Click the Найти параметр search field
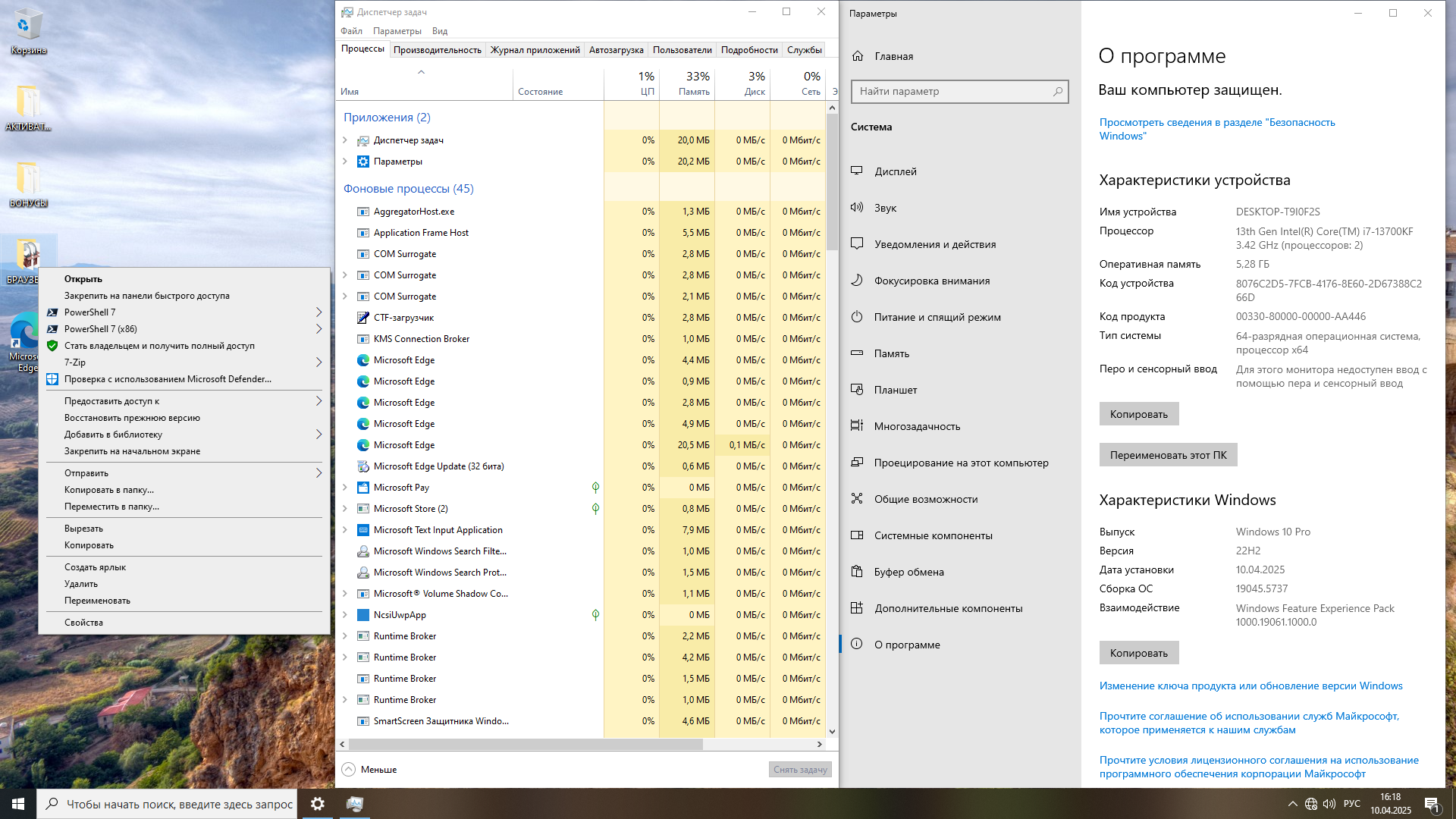 (959, 91)
